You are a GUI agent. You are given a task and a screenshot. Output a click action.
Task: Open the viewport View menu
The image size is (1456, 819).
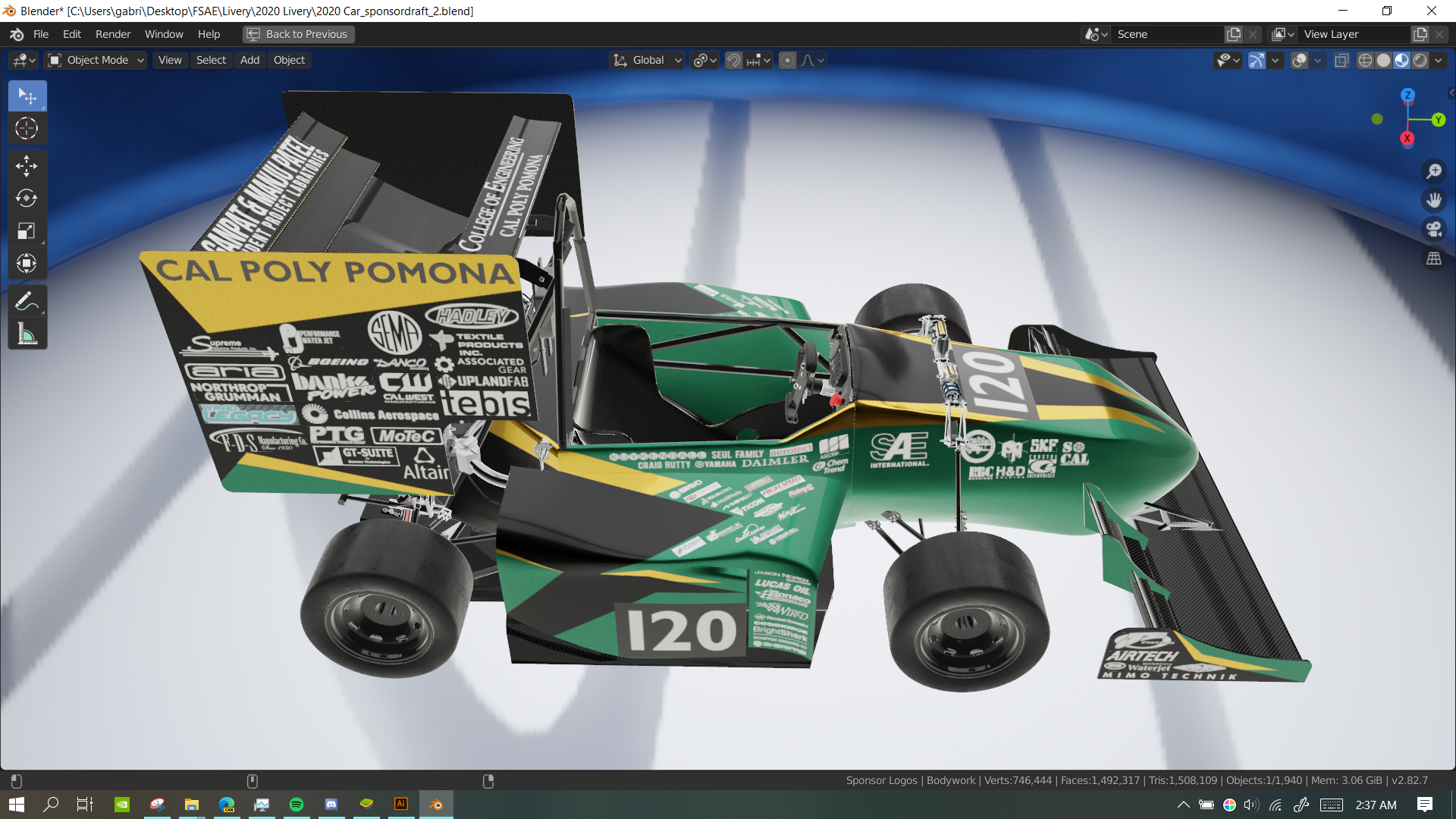tap(170, 60)
